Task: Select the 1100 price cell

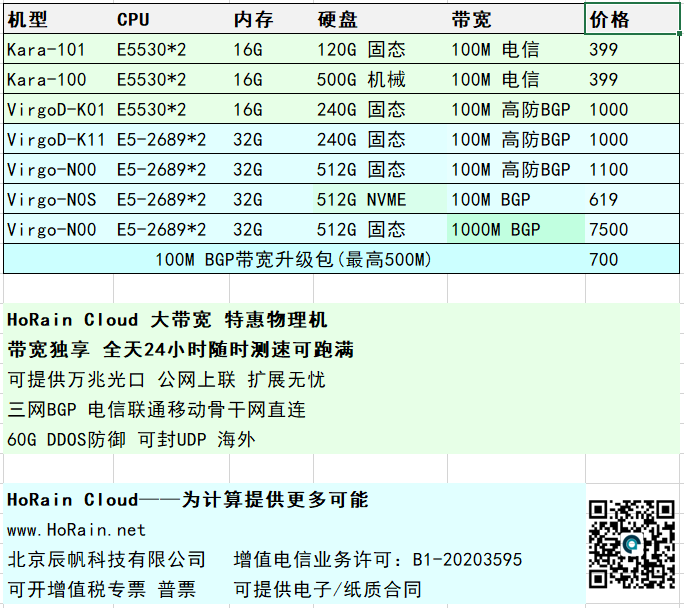Action: (x=632, y=170)
